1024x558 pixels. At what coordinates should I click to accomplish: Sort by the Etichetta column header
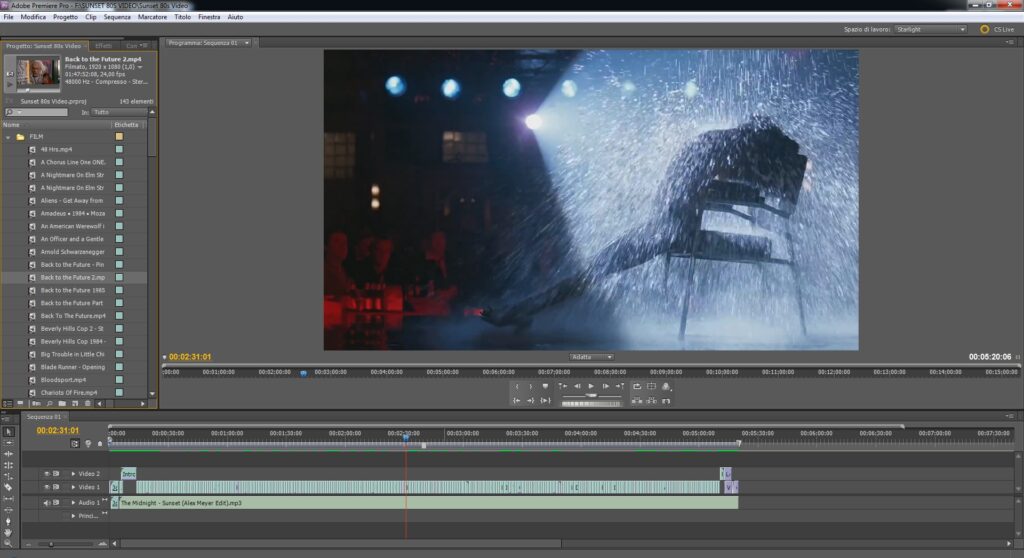126,125
